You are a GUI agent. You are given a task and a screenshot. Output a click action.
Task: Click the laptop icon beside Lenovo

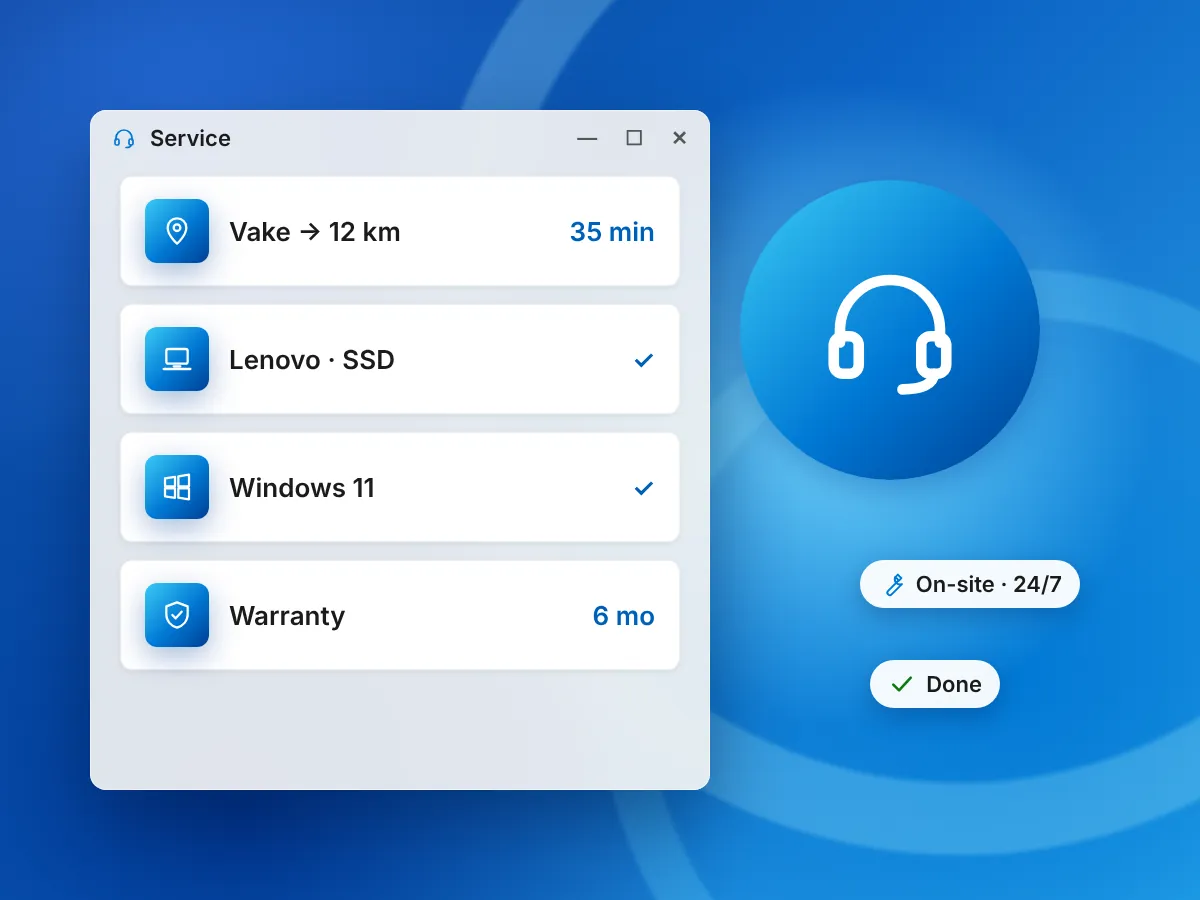[177, 359]
